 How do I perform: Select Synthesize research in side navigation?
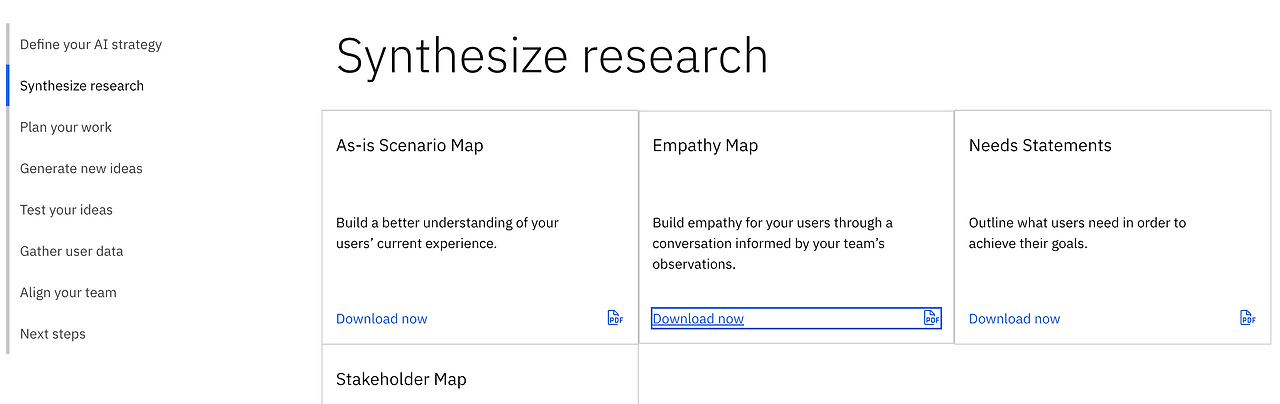[82, 86]
